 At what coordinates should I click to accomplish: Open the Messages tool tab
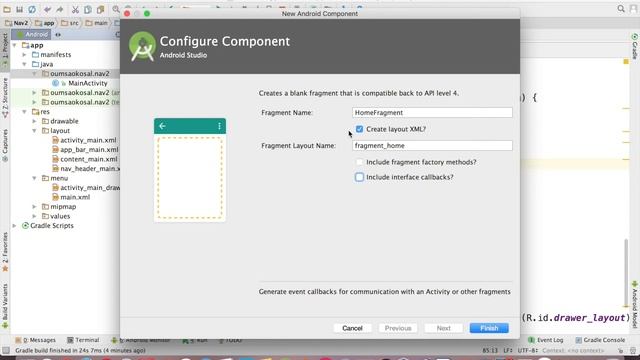(x=36, y=340)
